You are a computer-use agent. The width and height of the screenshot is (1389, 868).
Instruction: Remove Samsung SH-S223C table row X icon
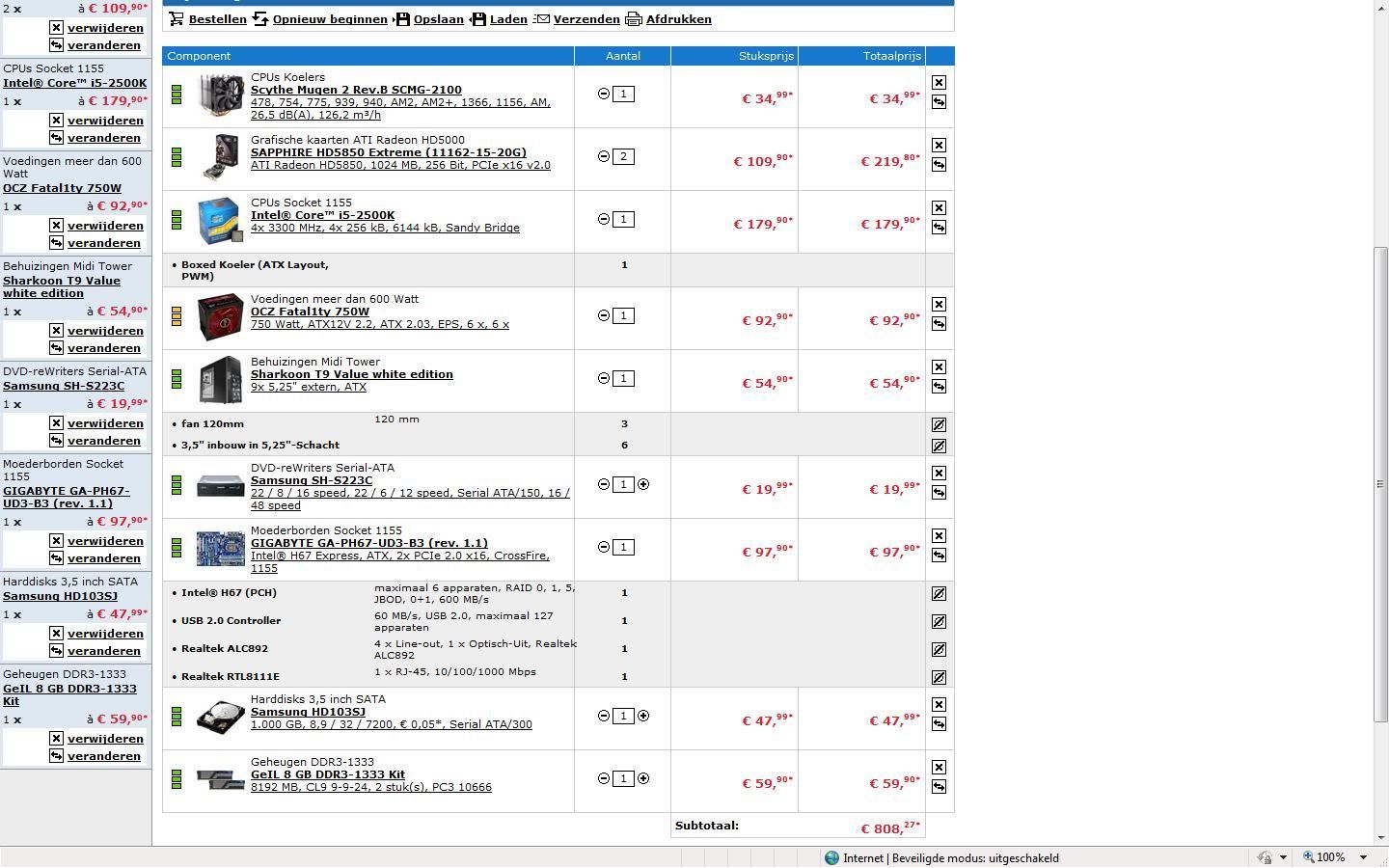[939, 474]
